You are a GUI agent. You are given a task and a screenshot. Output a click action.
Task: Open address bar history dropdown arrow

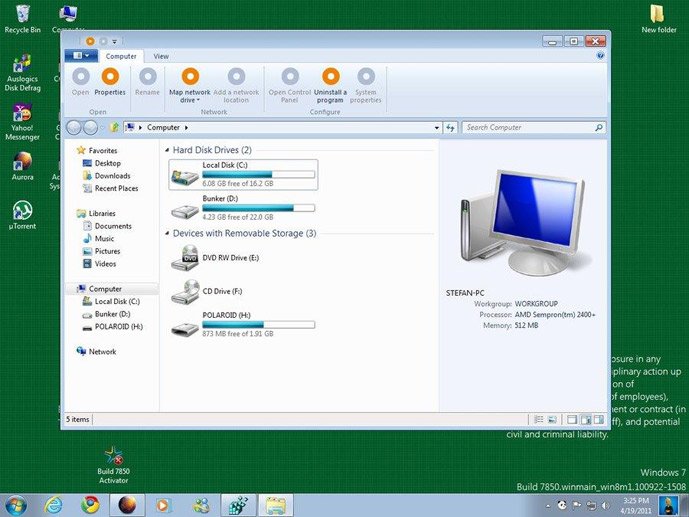[x=436, y=128]
